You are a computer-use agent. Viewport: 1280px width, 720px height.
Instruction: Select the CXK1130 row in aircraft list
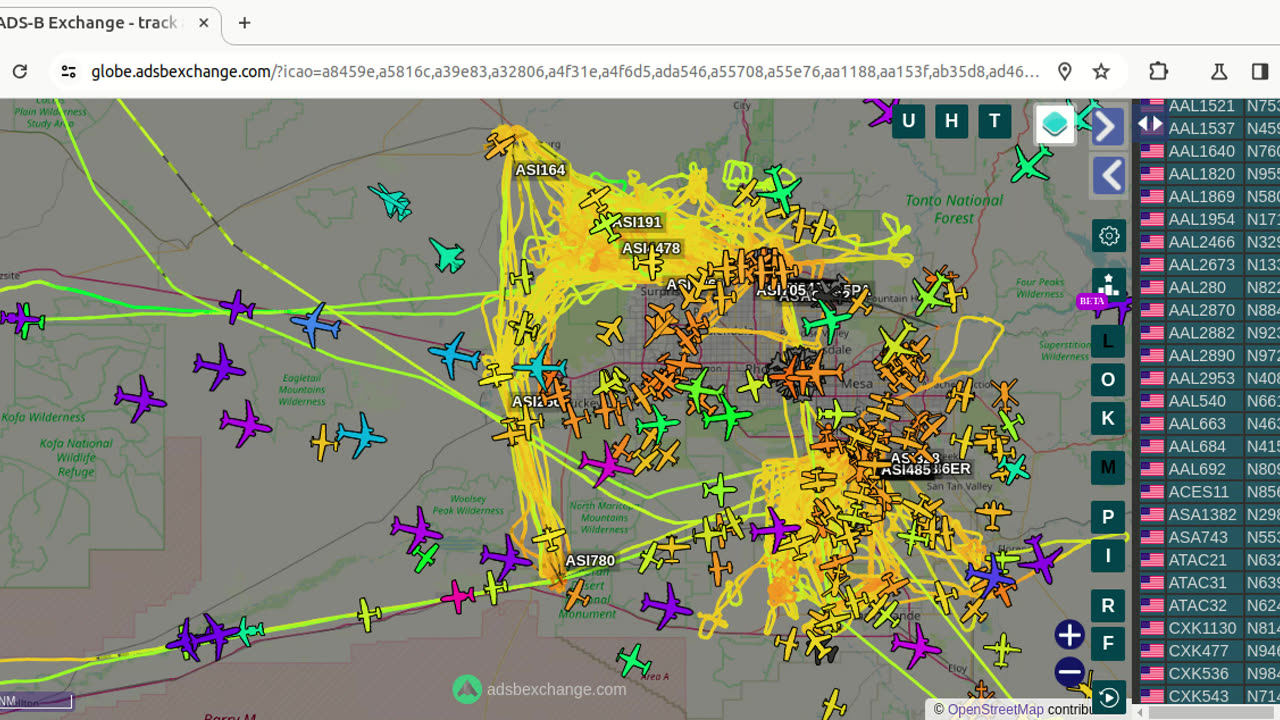tap(1208, 628)
